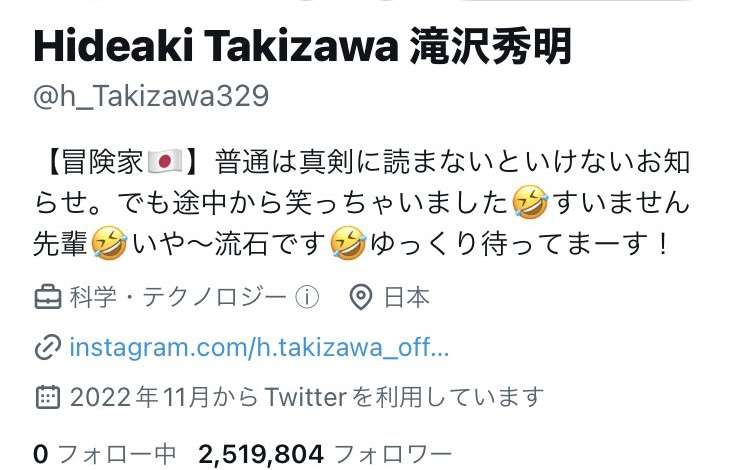
Task: Open the 2,519,804 フォロワー followers list
Action: coord(325,454)
